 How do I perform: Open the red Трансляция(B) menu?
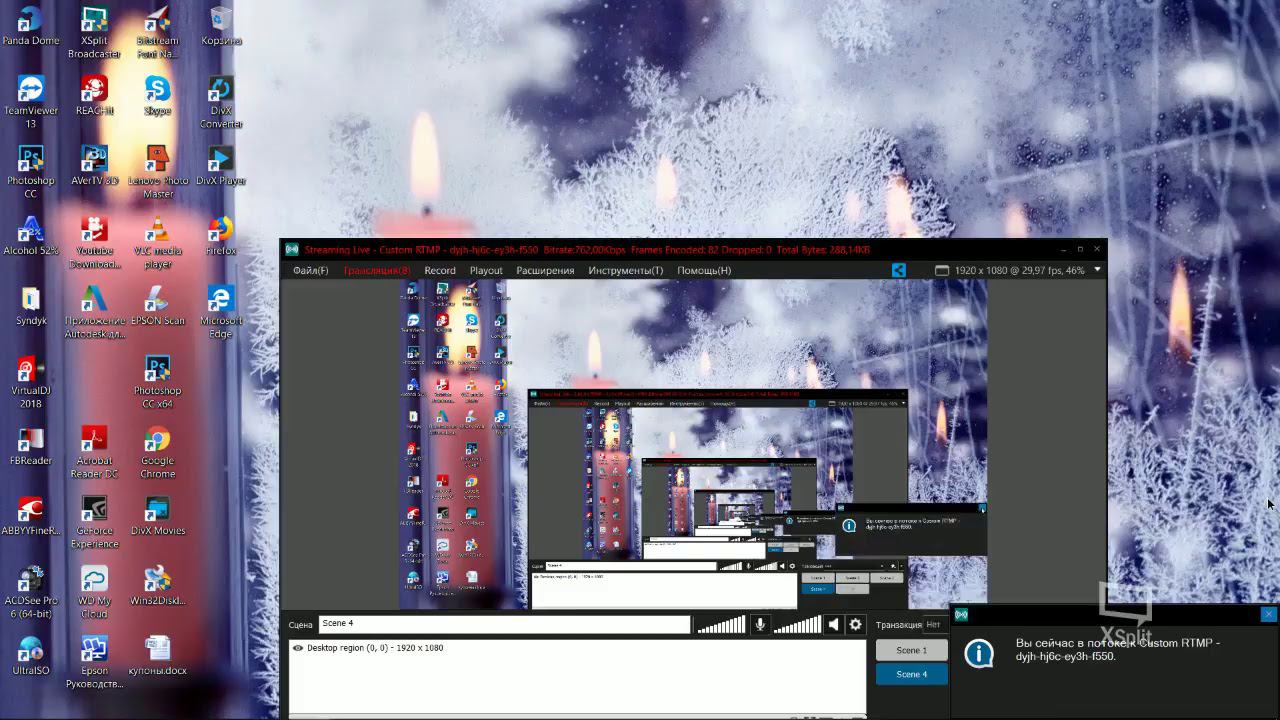tap(377, 271)
